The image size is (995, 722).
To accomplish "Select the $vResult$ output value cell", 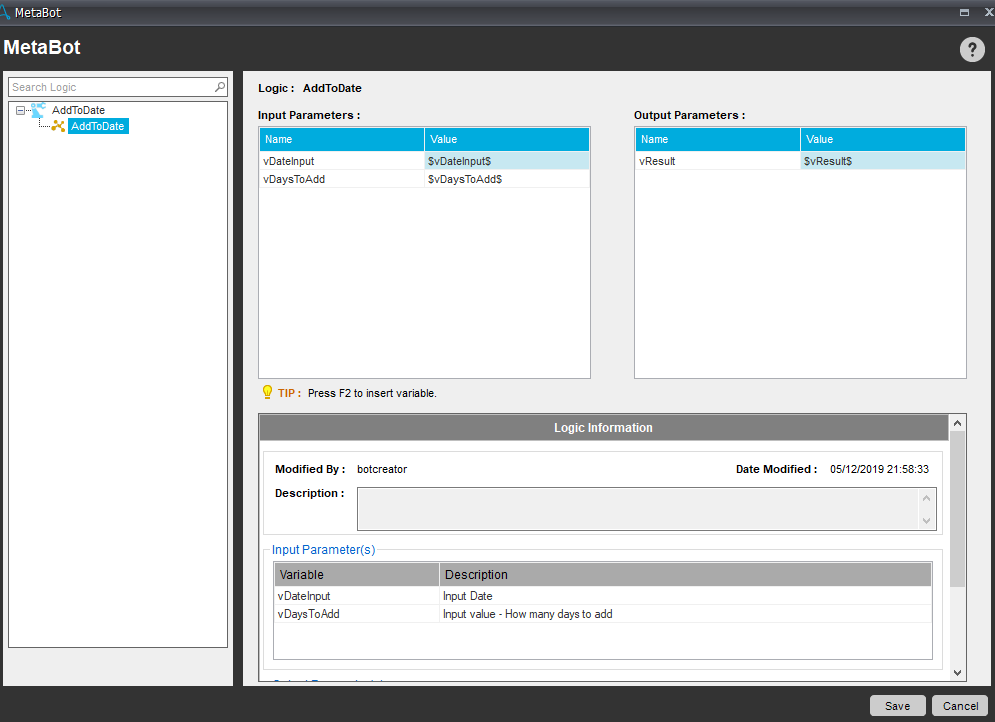I will (882, 161).
